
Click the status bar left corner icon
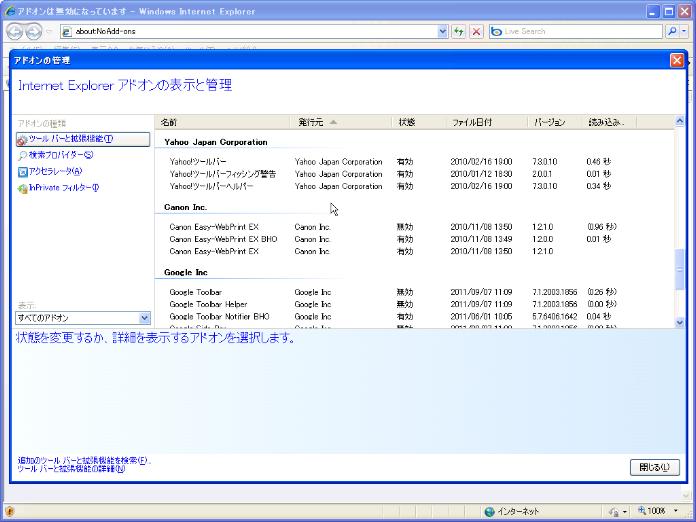pos(10,511)
